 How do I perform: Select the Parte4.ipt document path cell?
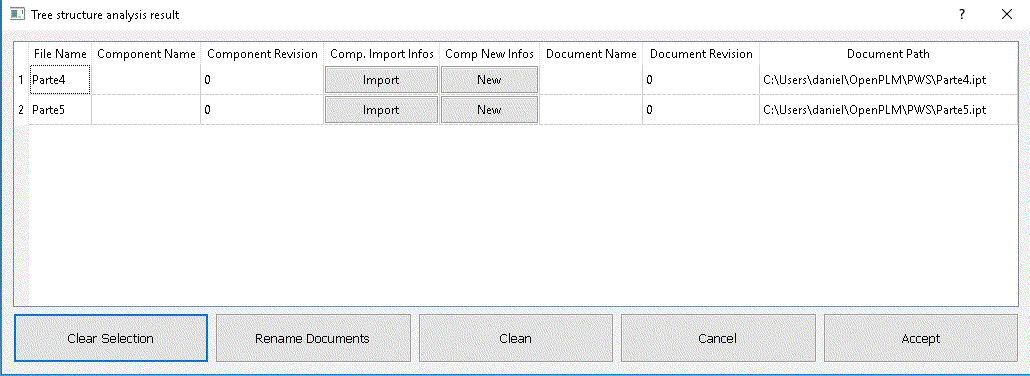[x=889, y=80]
